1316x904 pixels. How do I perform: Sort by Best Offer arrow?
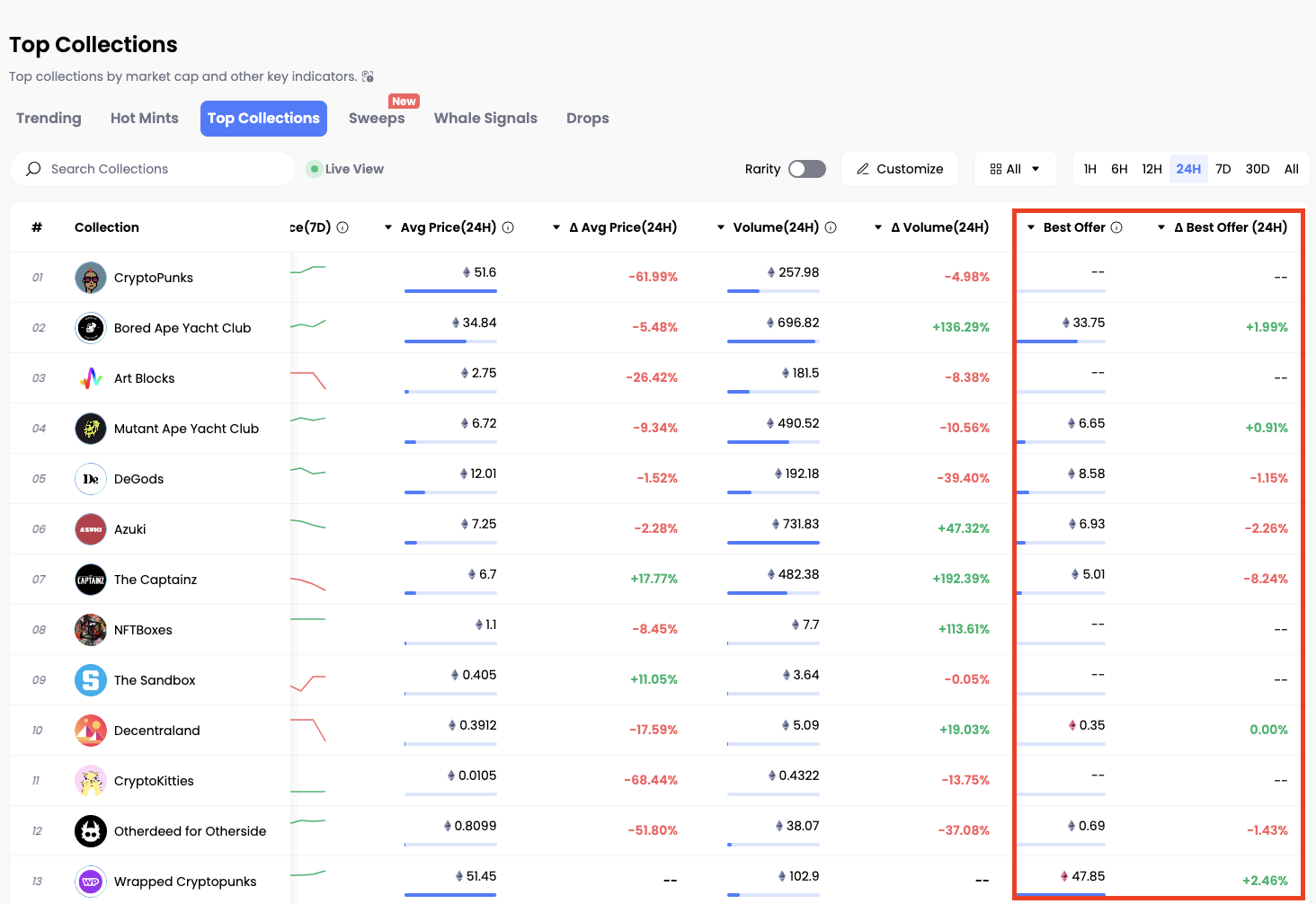[x=1031, y=227]
